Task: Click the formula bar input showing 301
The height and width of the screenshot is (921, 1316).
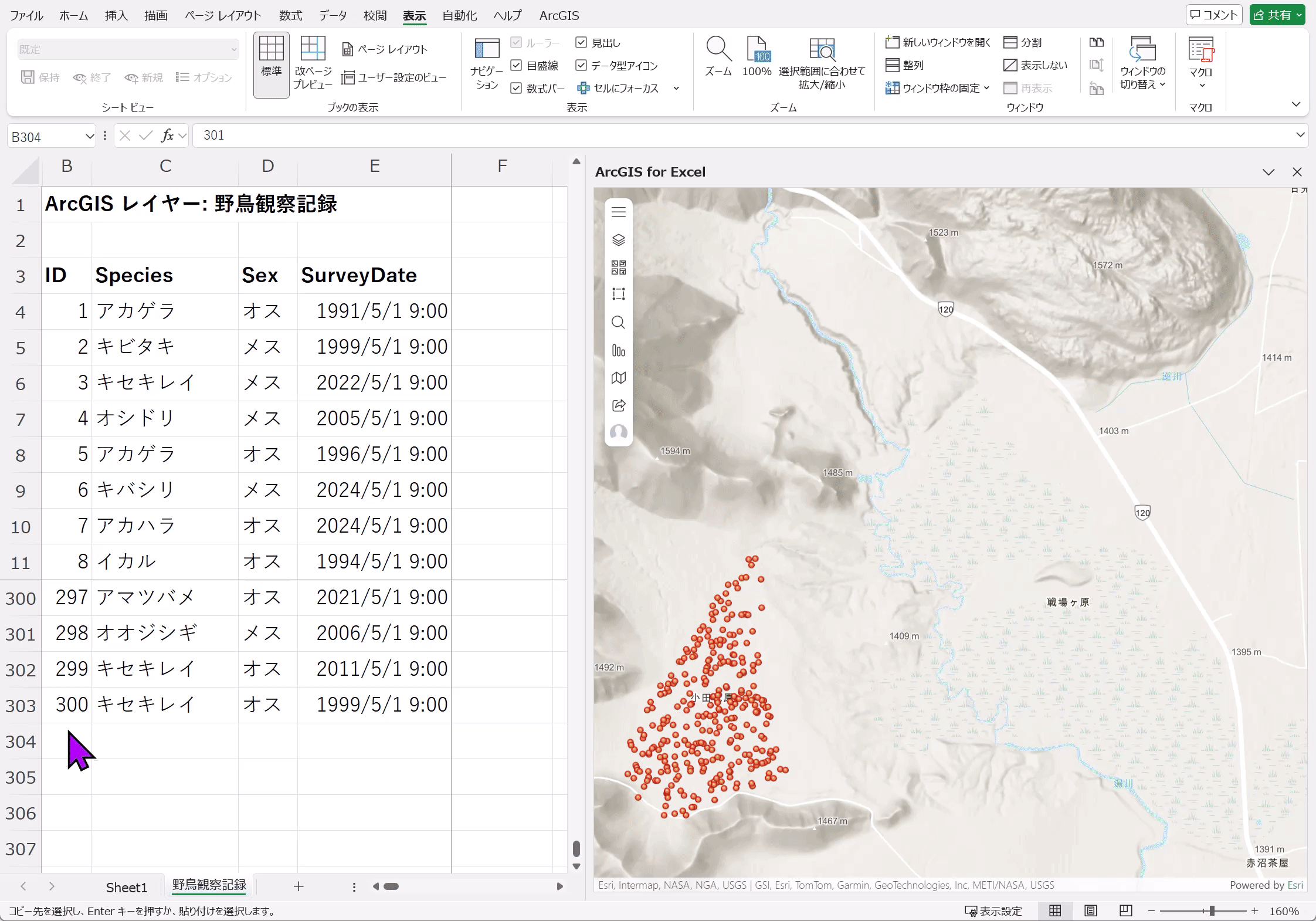Action: [x=742, y=136]
